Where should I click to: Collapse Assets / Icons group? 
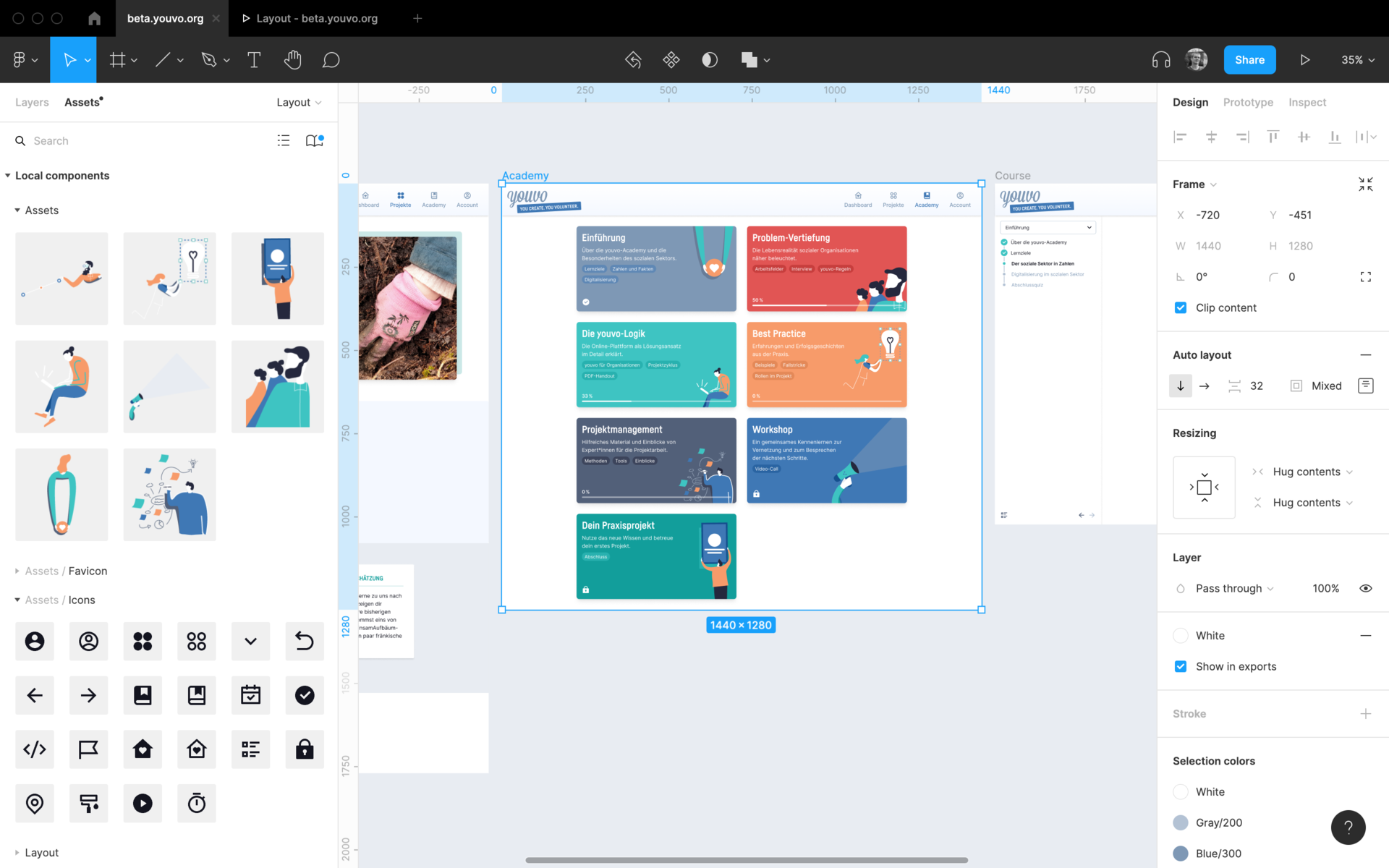point(17,600)
